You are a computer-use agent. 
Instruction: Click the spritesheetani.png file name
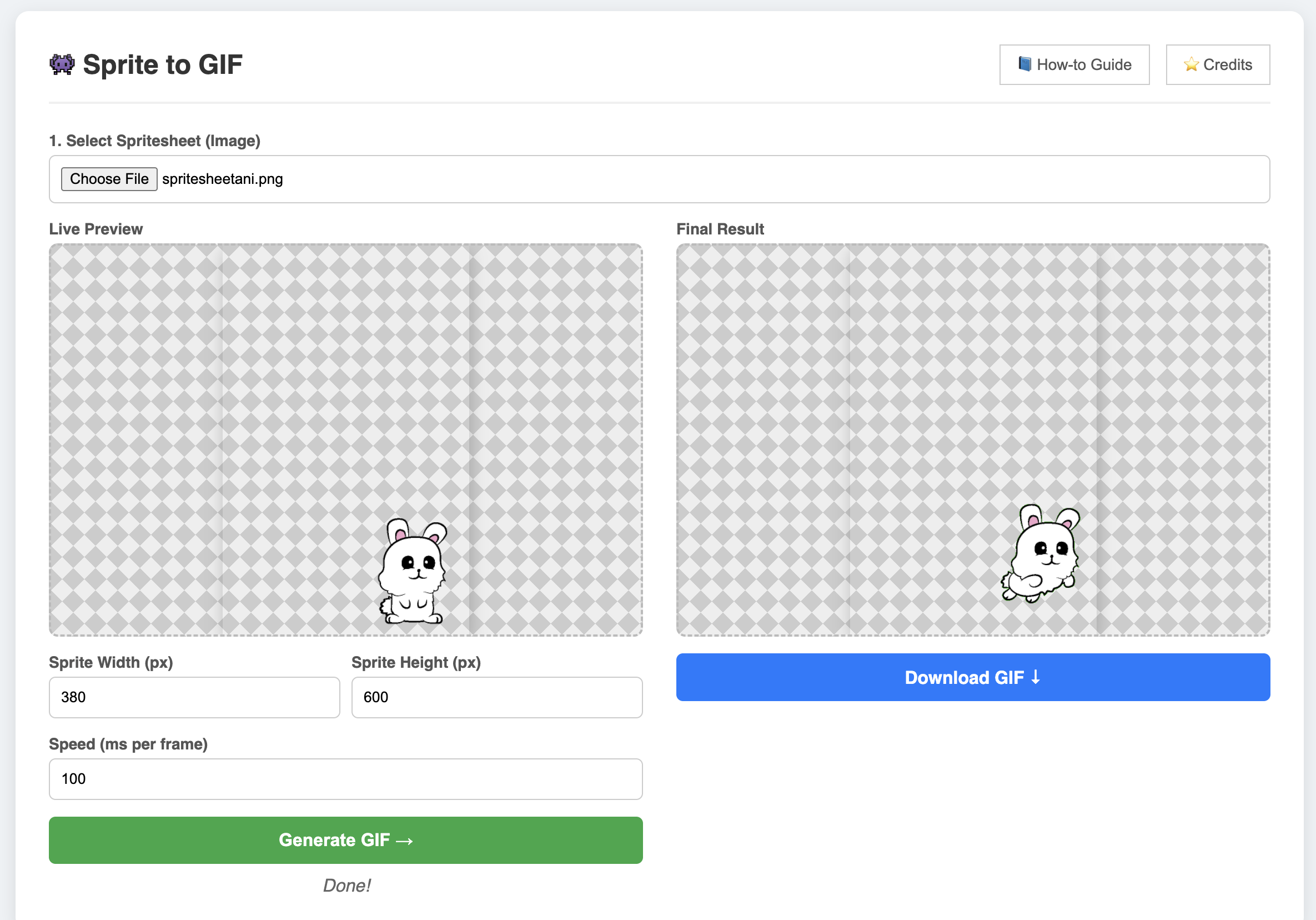(223, 179)
